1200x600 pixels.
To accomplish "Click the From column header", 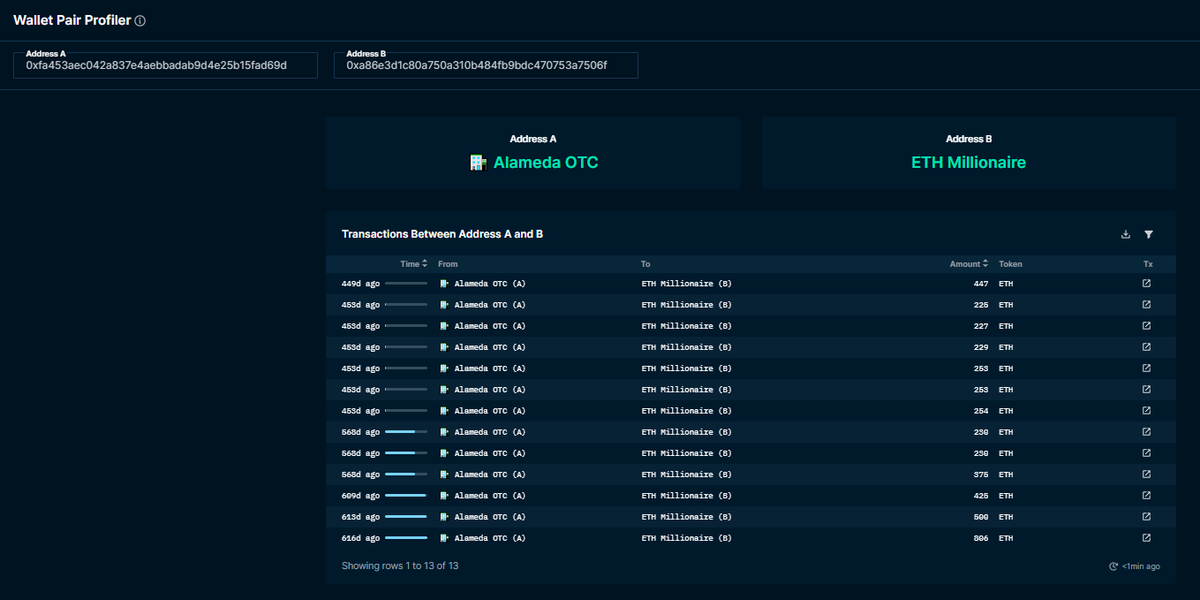I will pos(447,264).
